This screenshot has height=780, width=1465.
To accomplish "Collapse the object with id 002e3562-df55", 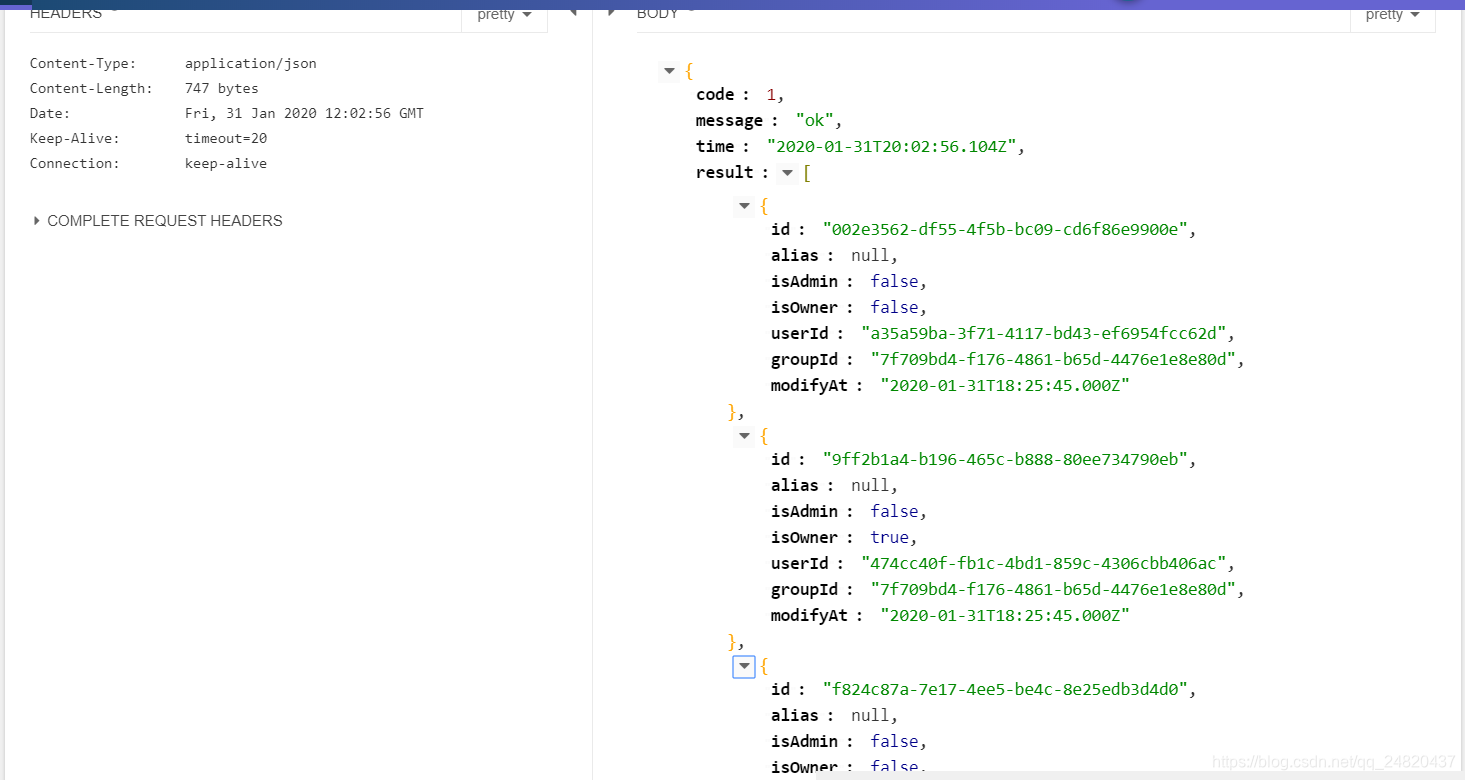I will click(x=744, y=207).
